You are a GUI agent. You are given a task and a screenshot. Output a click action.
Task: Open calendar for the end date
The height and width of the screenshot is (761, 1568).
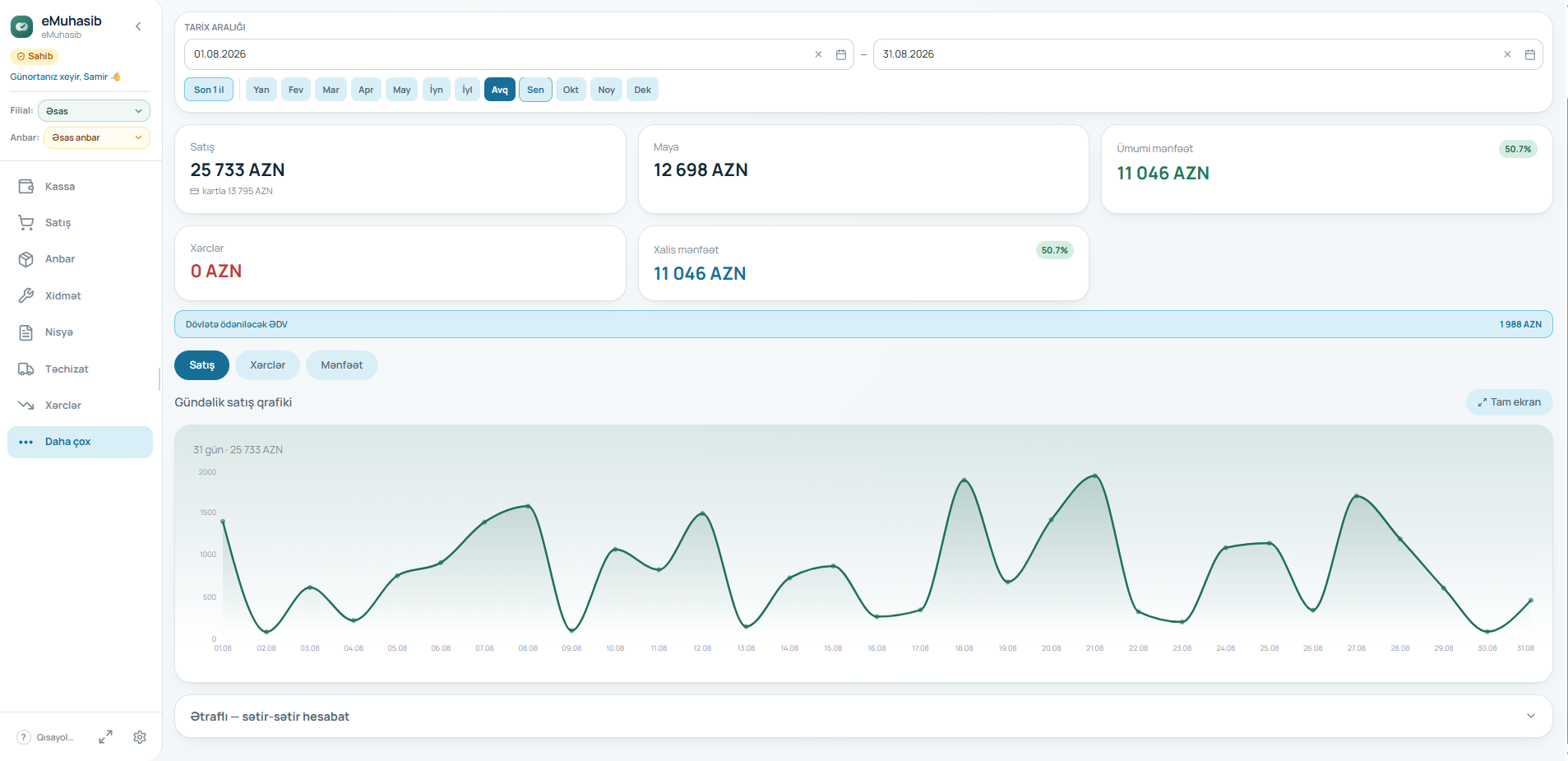tap(1530, 54)
